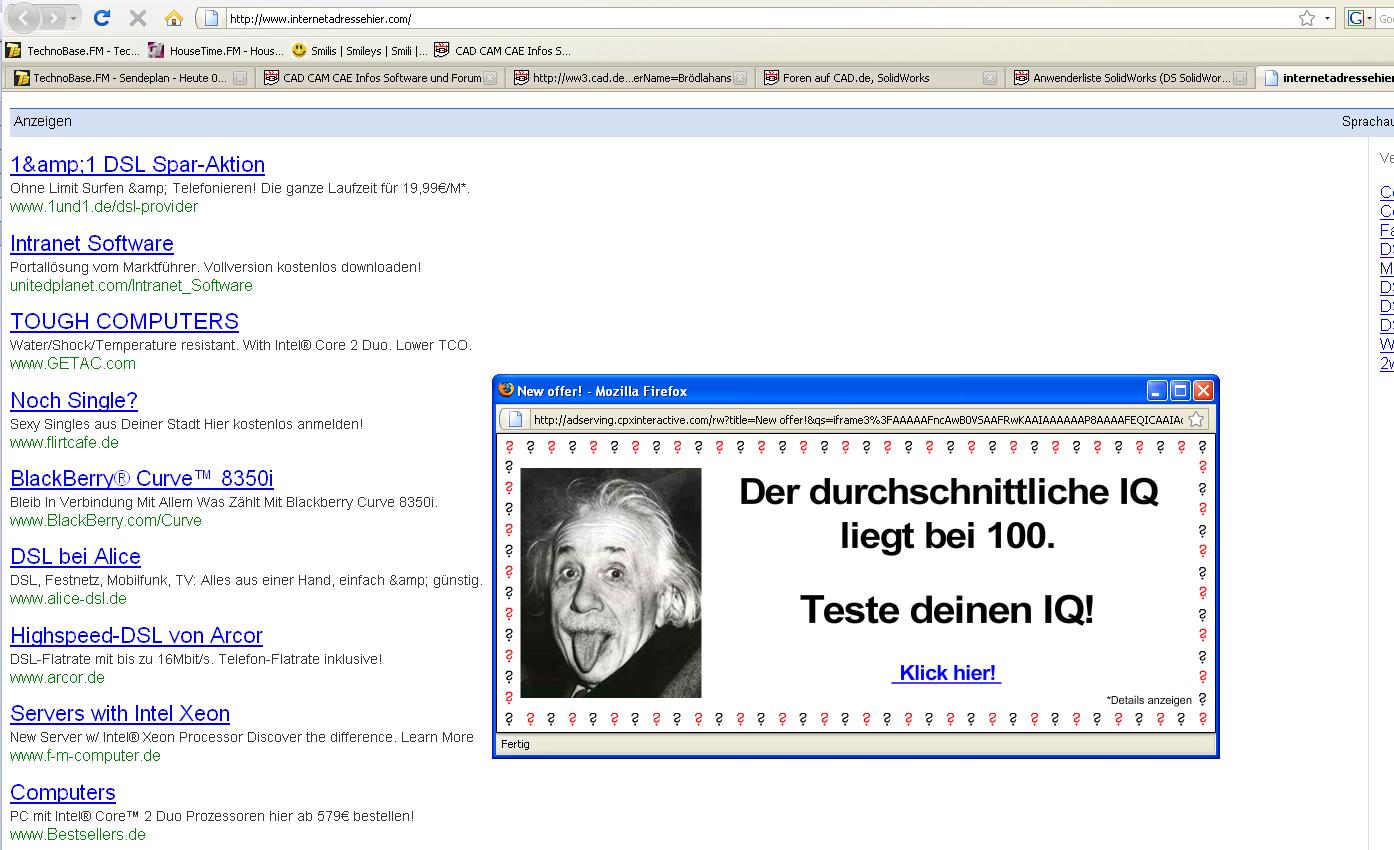Reload the page with the blue refresh icon

point(101,18)
